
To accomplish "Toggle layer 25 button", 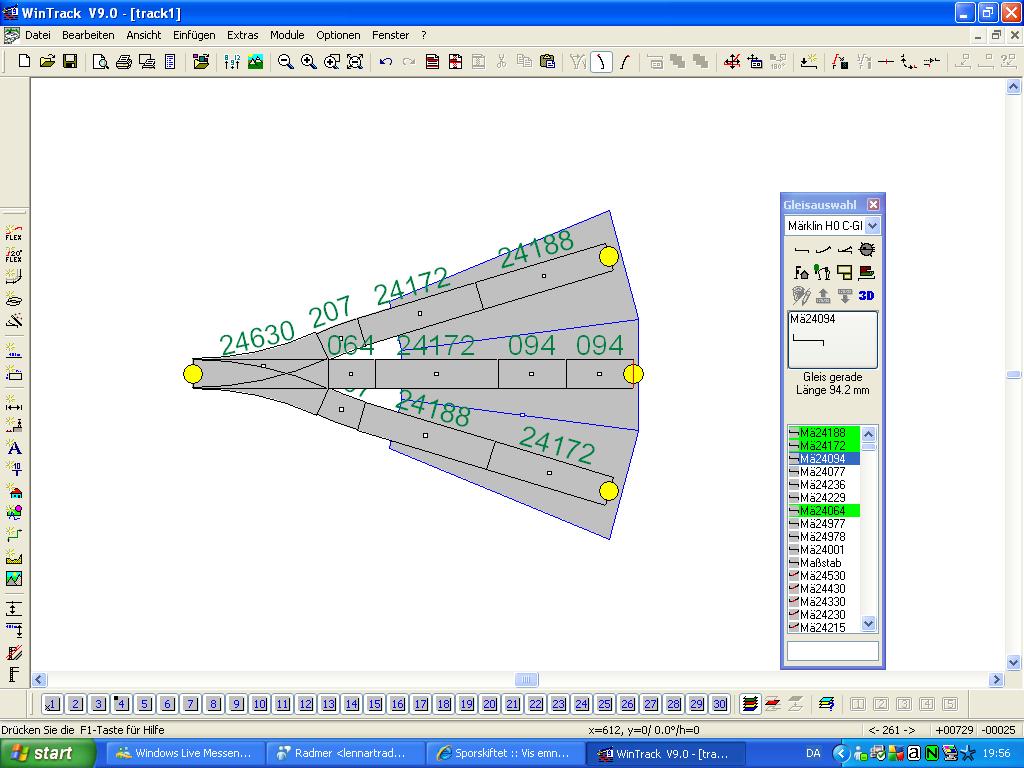I will pos(605,704).
